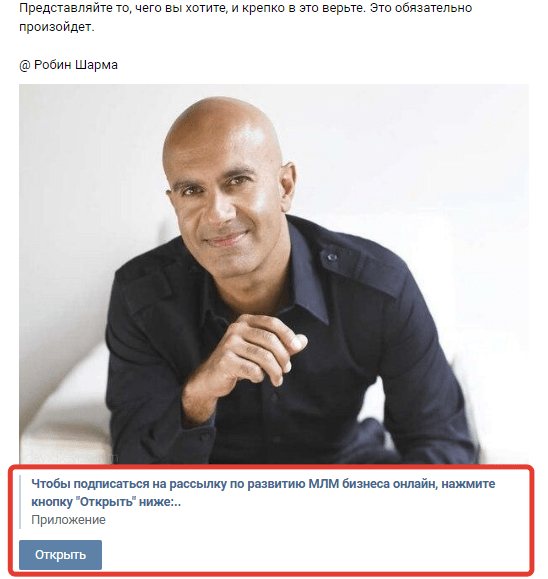Open the "Чтобы подписаться на рассылку" link title
548x579 pixels.
click(x=263, y=493)
